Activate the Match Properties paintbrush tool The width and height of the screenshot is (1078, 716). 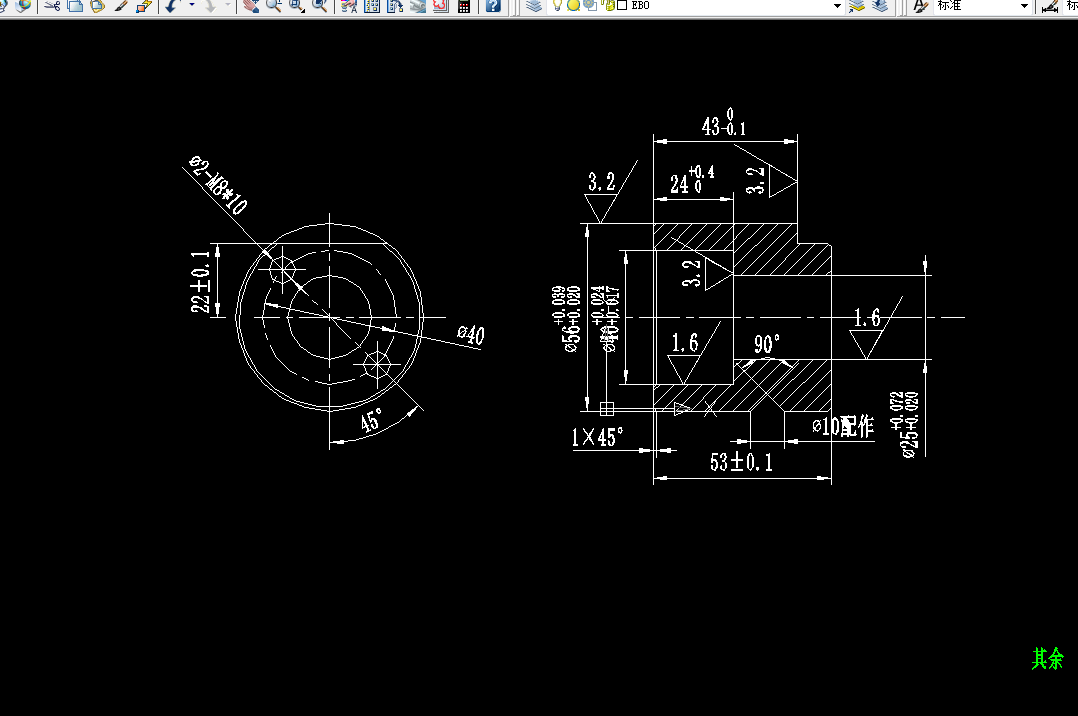tap(121, 7)
